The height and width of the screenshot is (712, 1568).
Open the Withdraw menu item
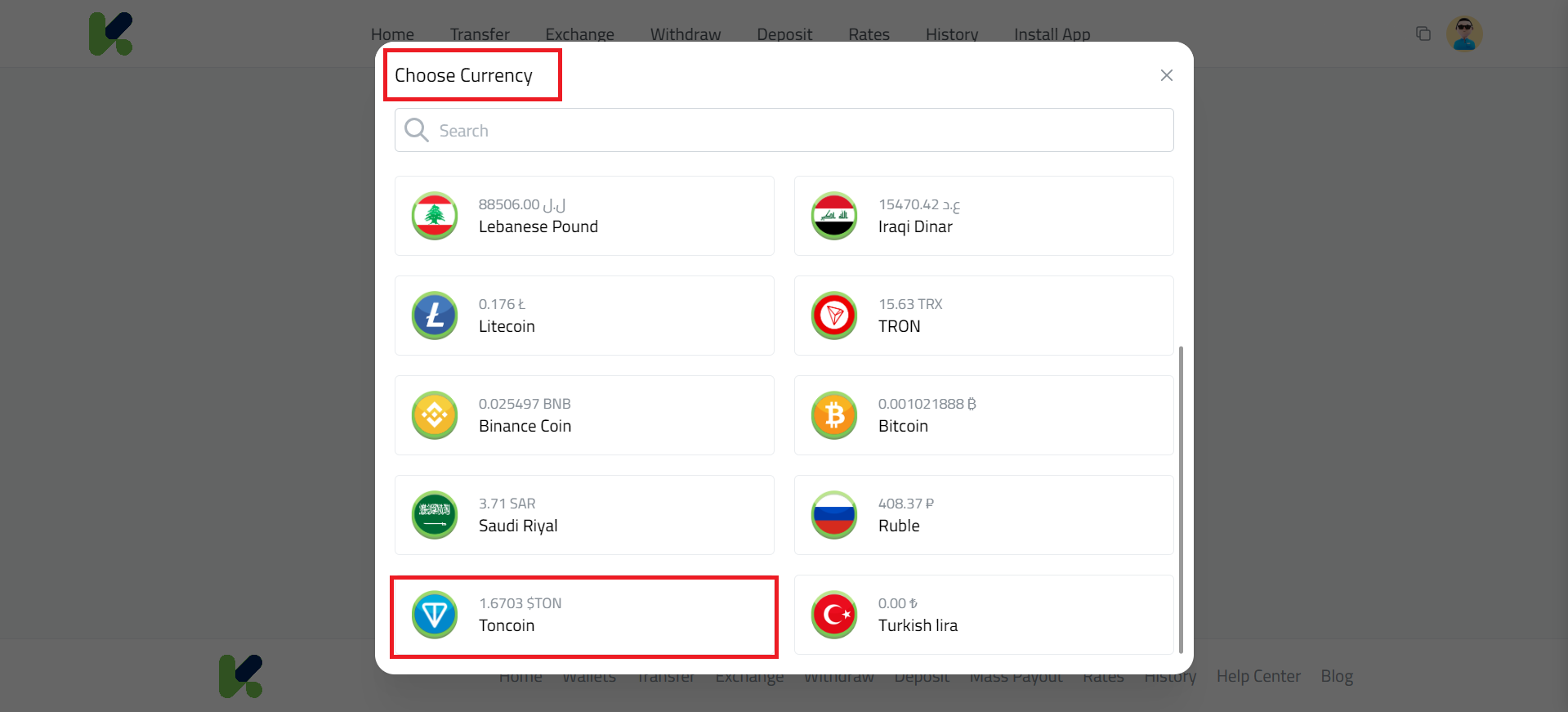pyautogui.click(x=686, y=34)
